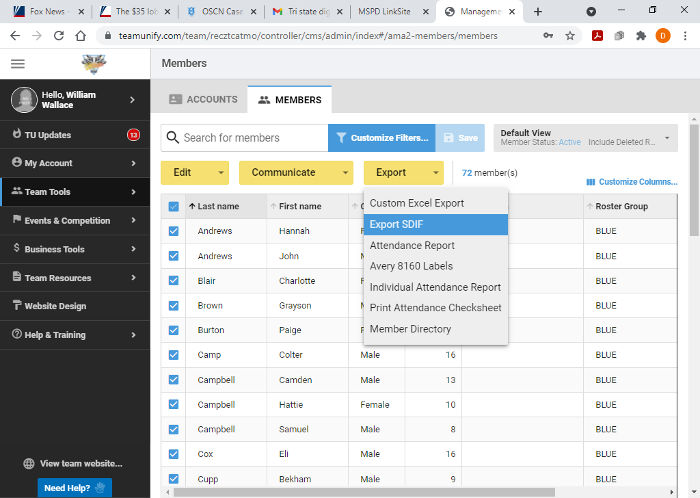Click the search magnifier icon
Image resolution: width=700 pixels, height=498 pixels.
click(x=172, y=138)
